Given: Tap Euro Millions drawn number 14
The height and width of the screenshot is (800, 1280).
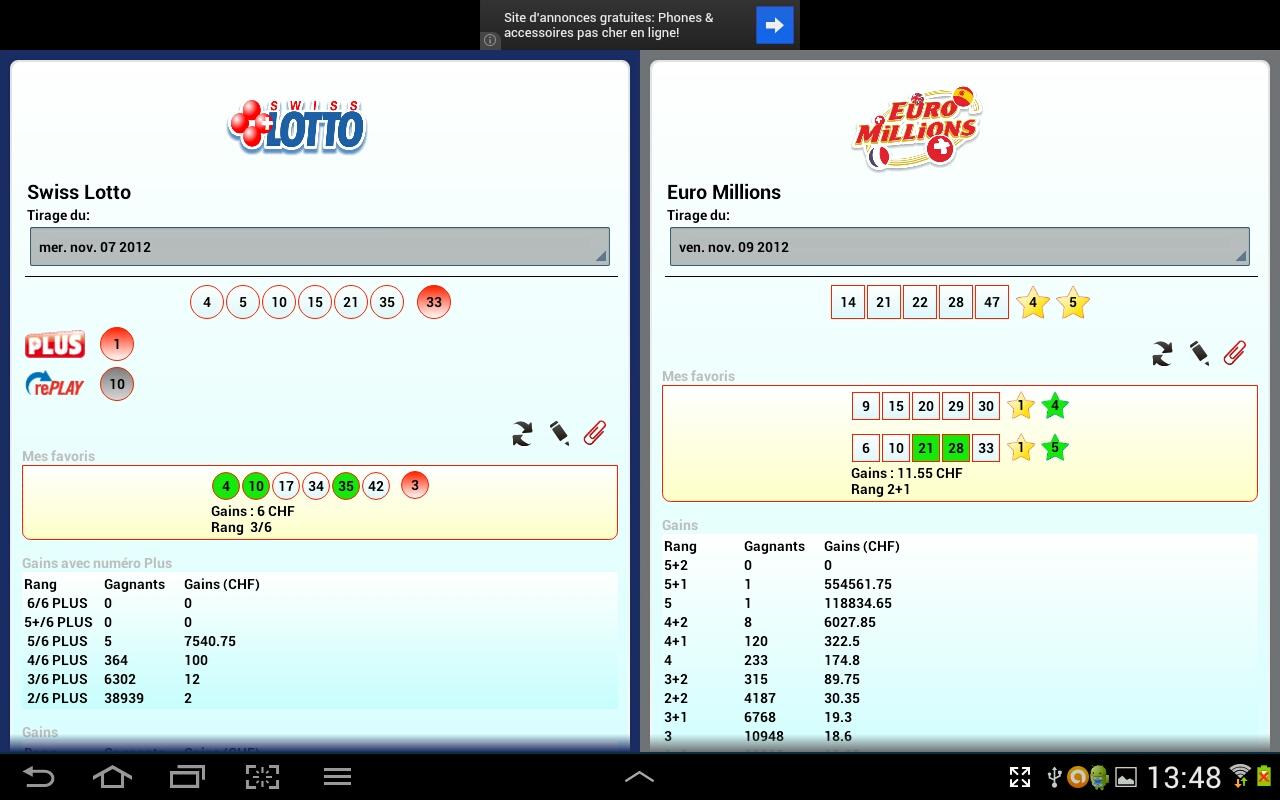Looking at the screenshot, I should pyautogui.click(x=848, y=302).
